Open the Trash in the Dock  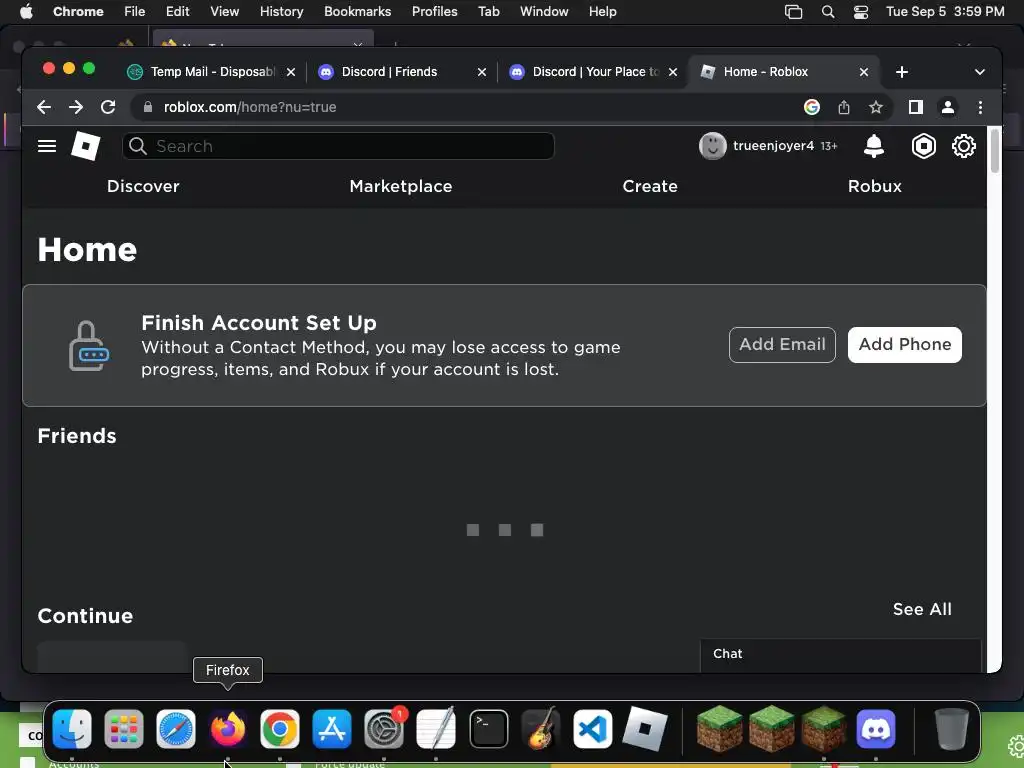[951, 728]
